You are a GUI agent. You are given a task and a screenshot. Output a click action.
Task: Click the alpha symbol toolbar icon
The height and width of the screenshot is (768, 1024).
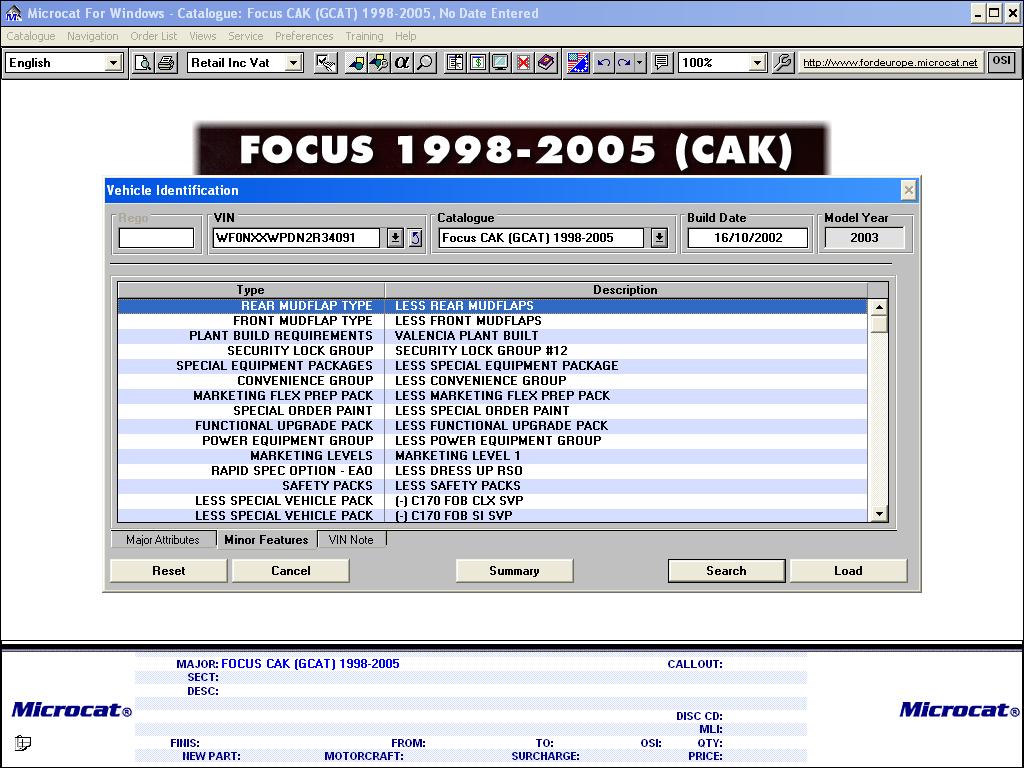402,62
